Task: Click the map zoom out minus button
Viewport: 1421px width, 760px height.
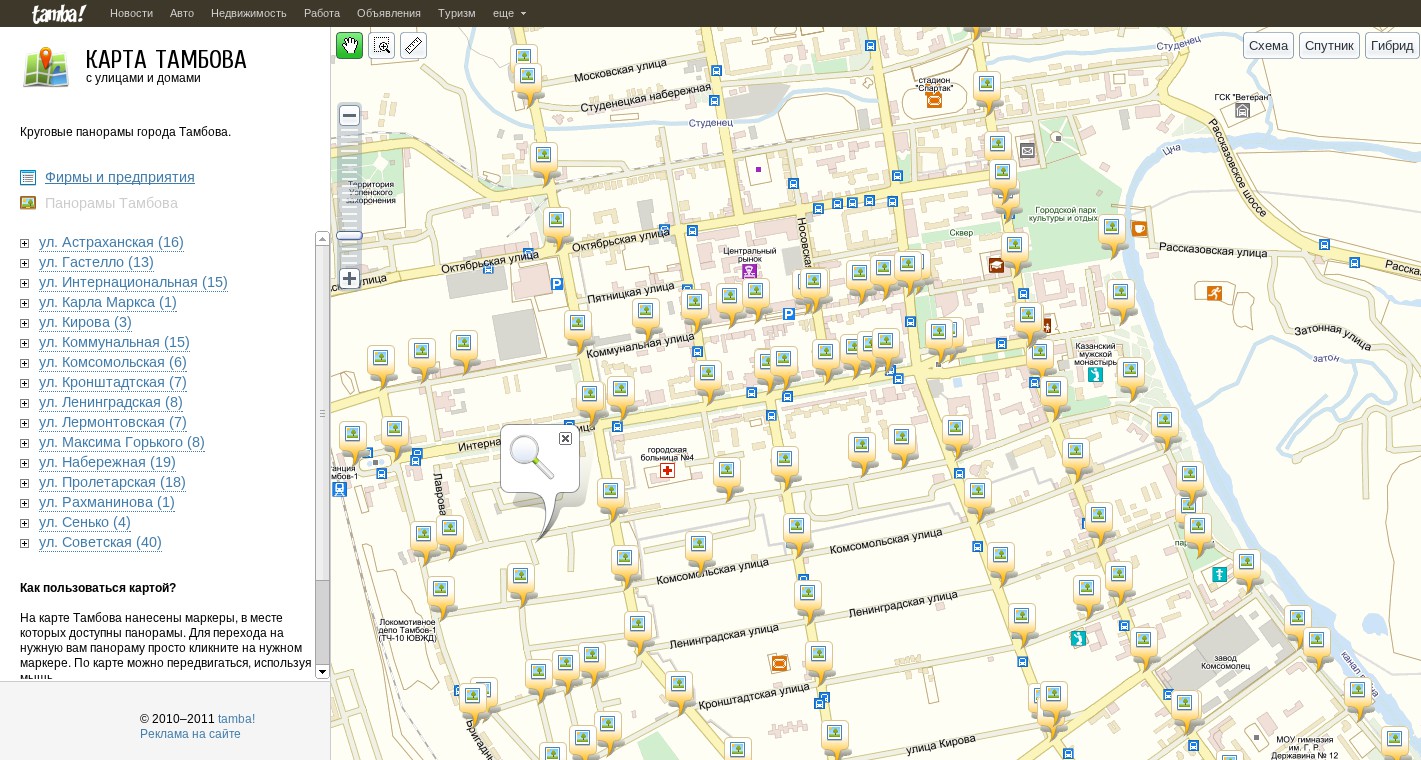Action: point(349,116)
